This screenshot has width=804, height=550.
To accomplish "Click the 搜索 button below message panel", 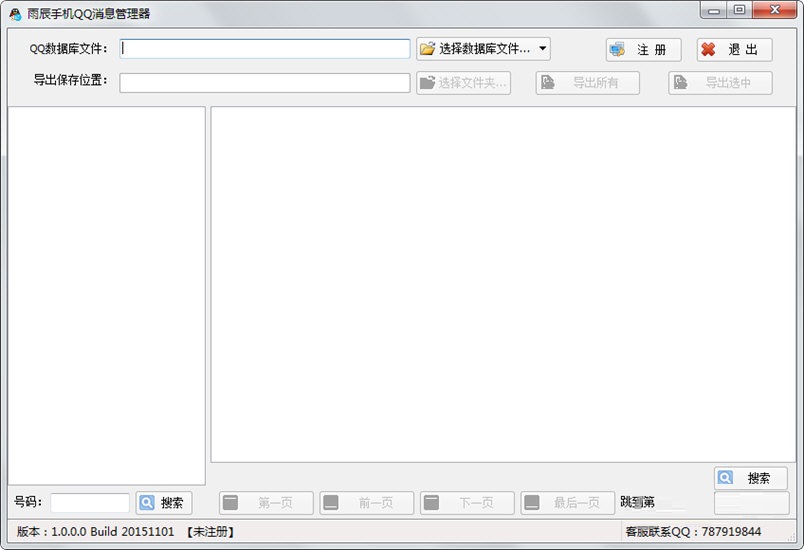I will click(751, 478).
